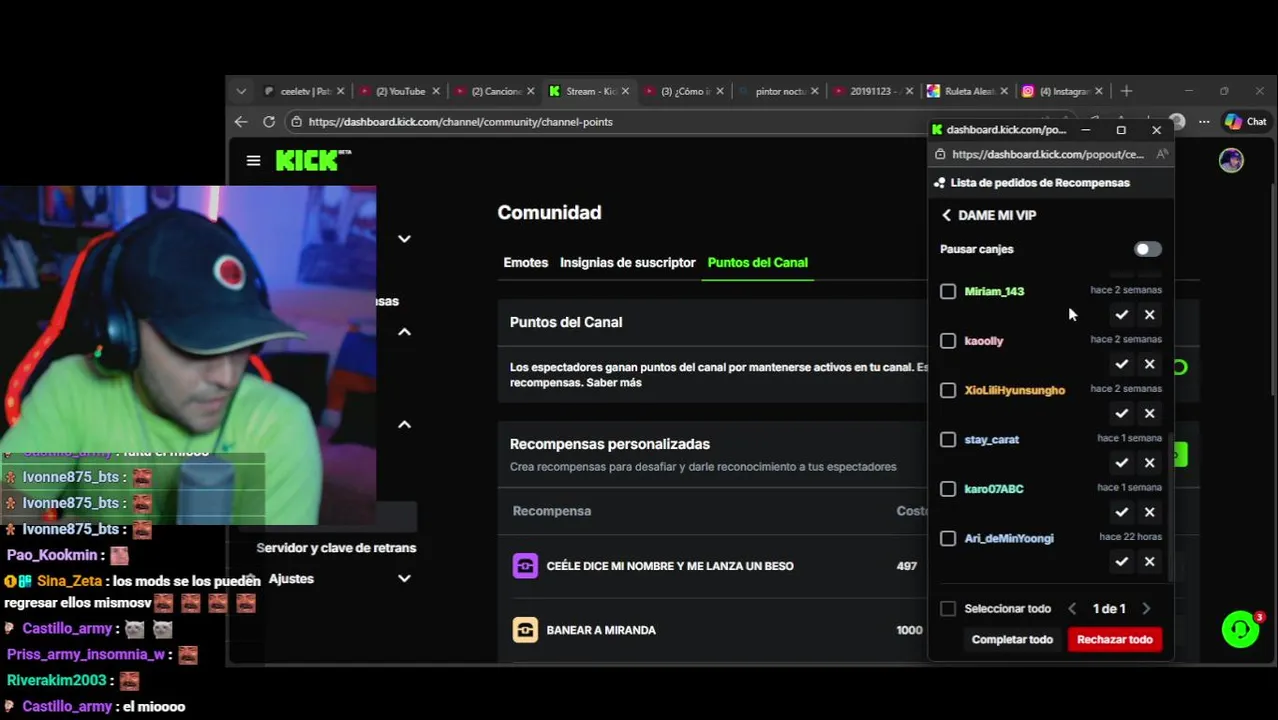1278x720 pixels.
Task: Open the Insignias de suscriptor tab
Action: tap(627, 262)
